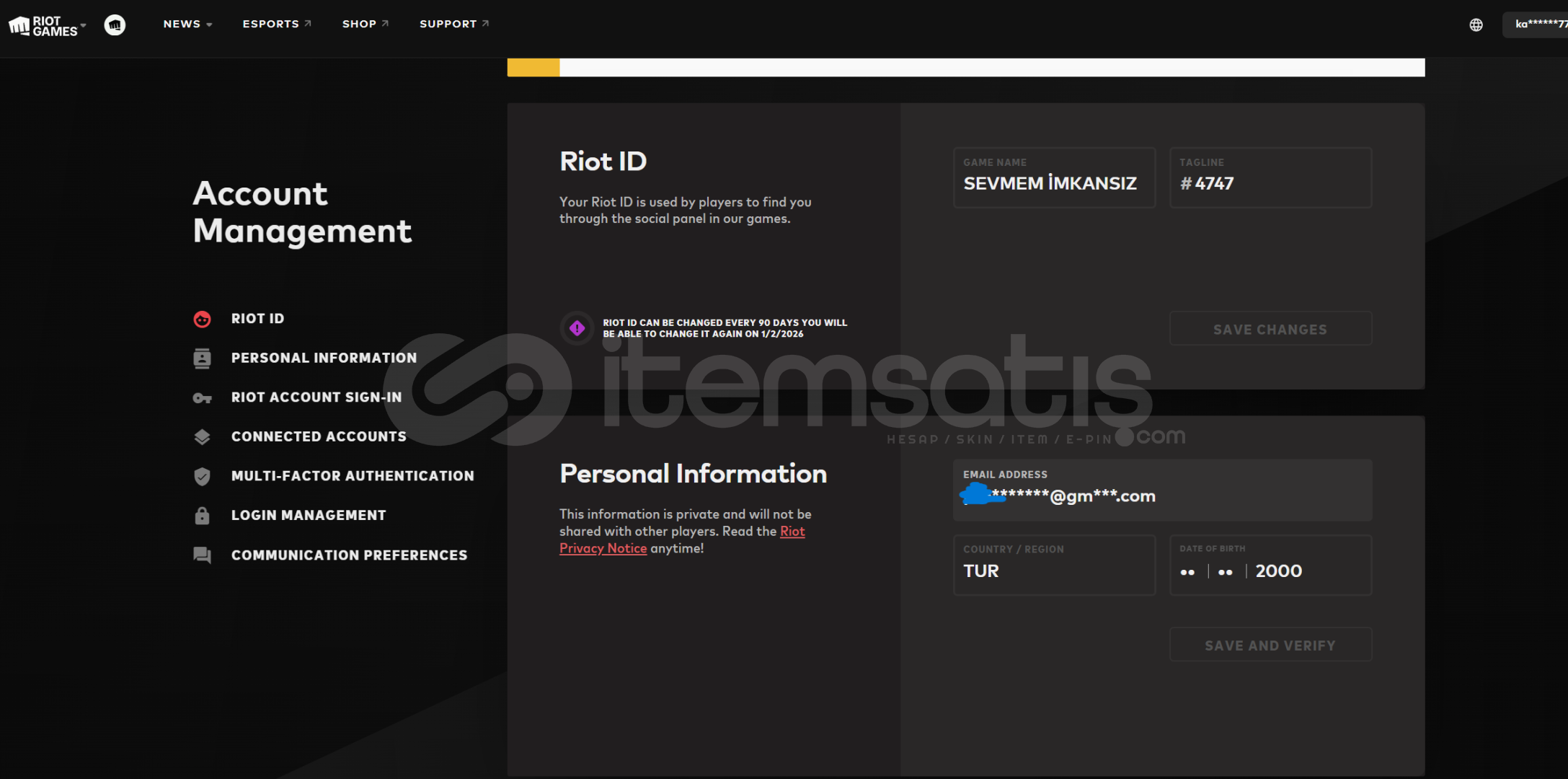Click the purple diamond alert icon

coord(577,328)
